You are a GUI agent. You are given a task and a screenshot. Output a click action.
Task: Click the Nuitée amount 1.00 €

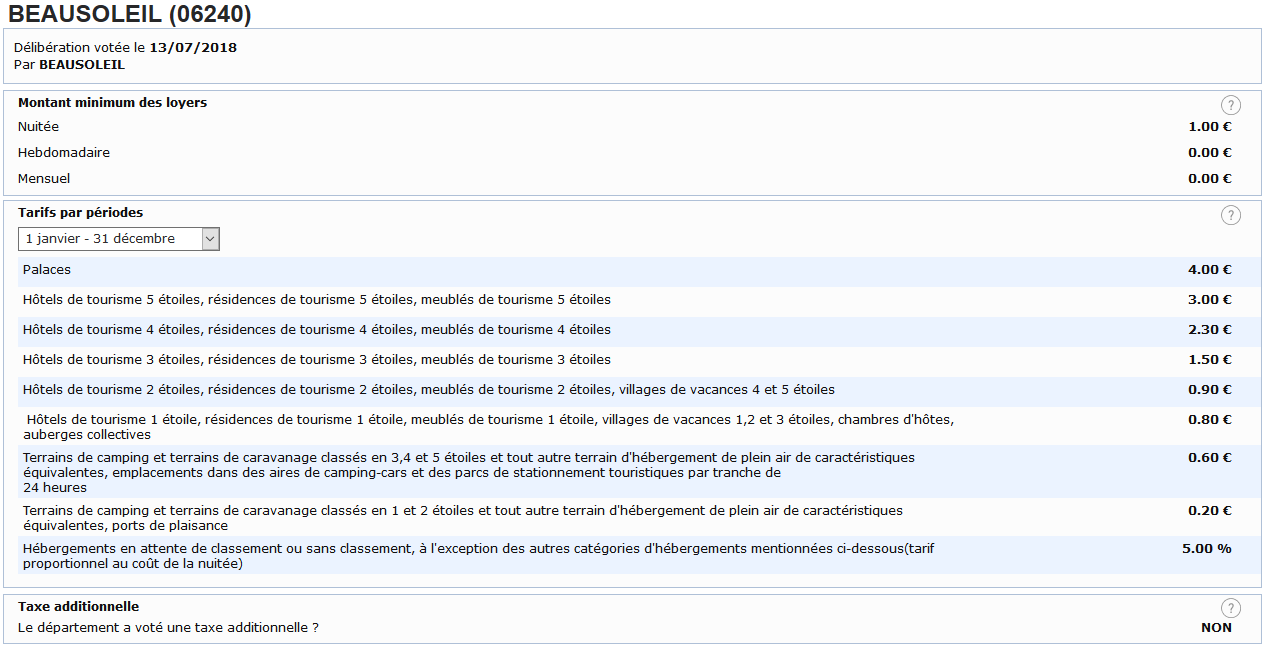[x=1210, y=127]
